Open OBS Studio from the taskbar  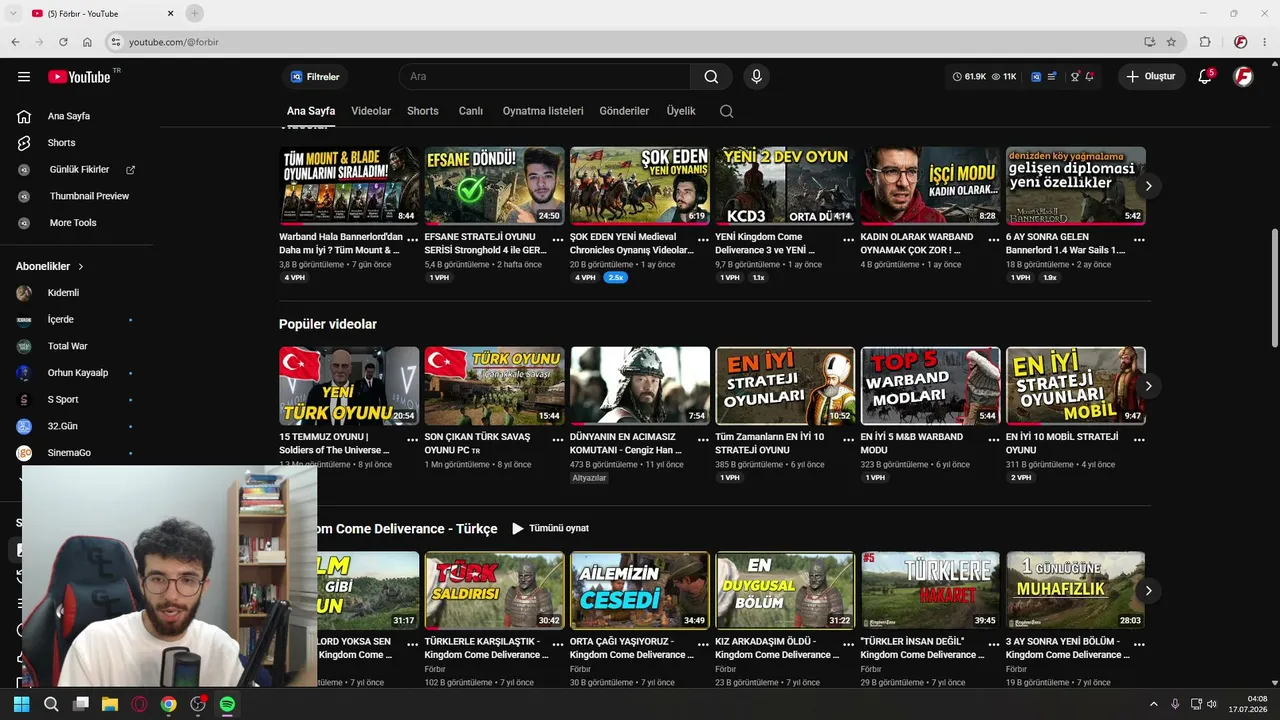(x=198, y=704)
